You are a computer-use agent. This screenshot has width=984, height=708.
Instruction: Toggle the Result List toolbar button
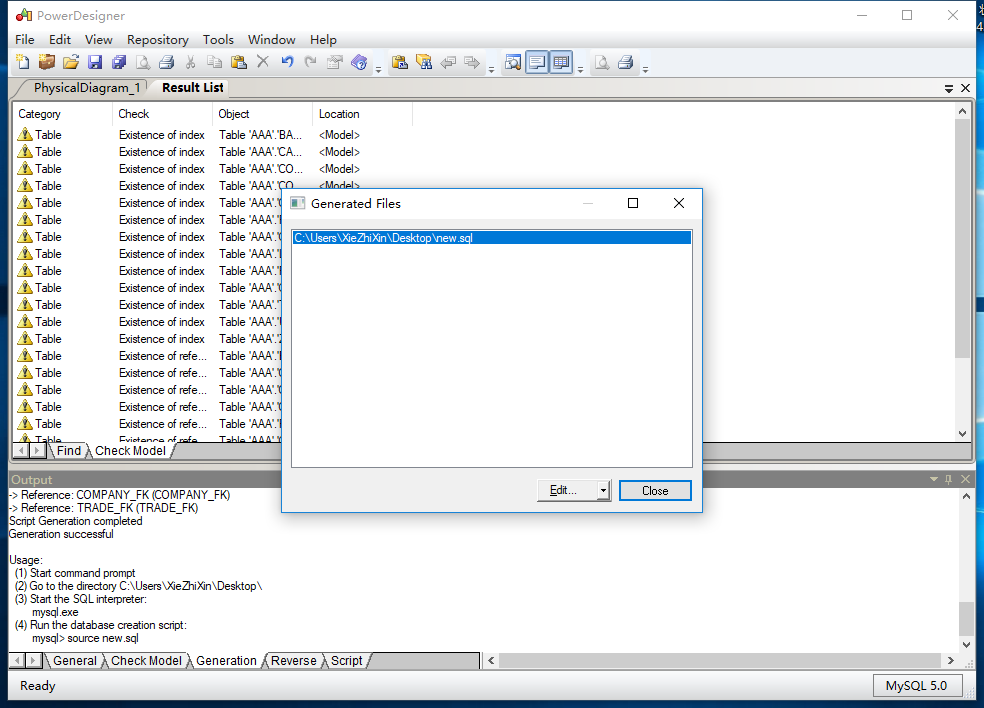[561, 62]
